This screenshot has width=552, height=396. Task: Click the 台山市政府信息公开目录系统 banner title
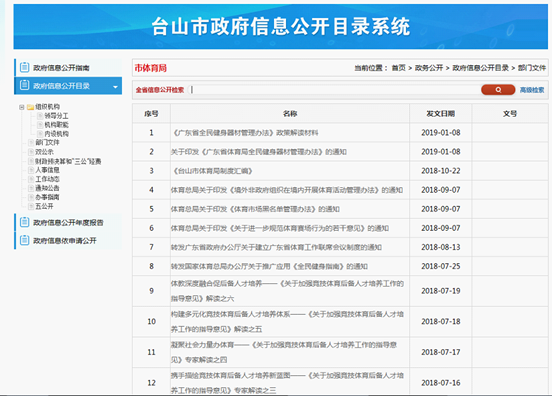tap(281, 26)
